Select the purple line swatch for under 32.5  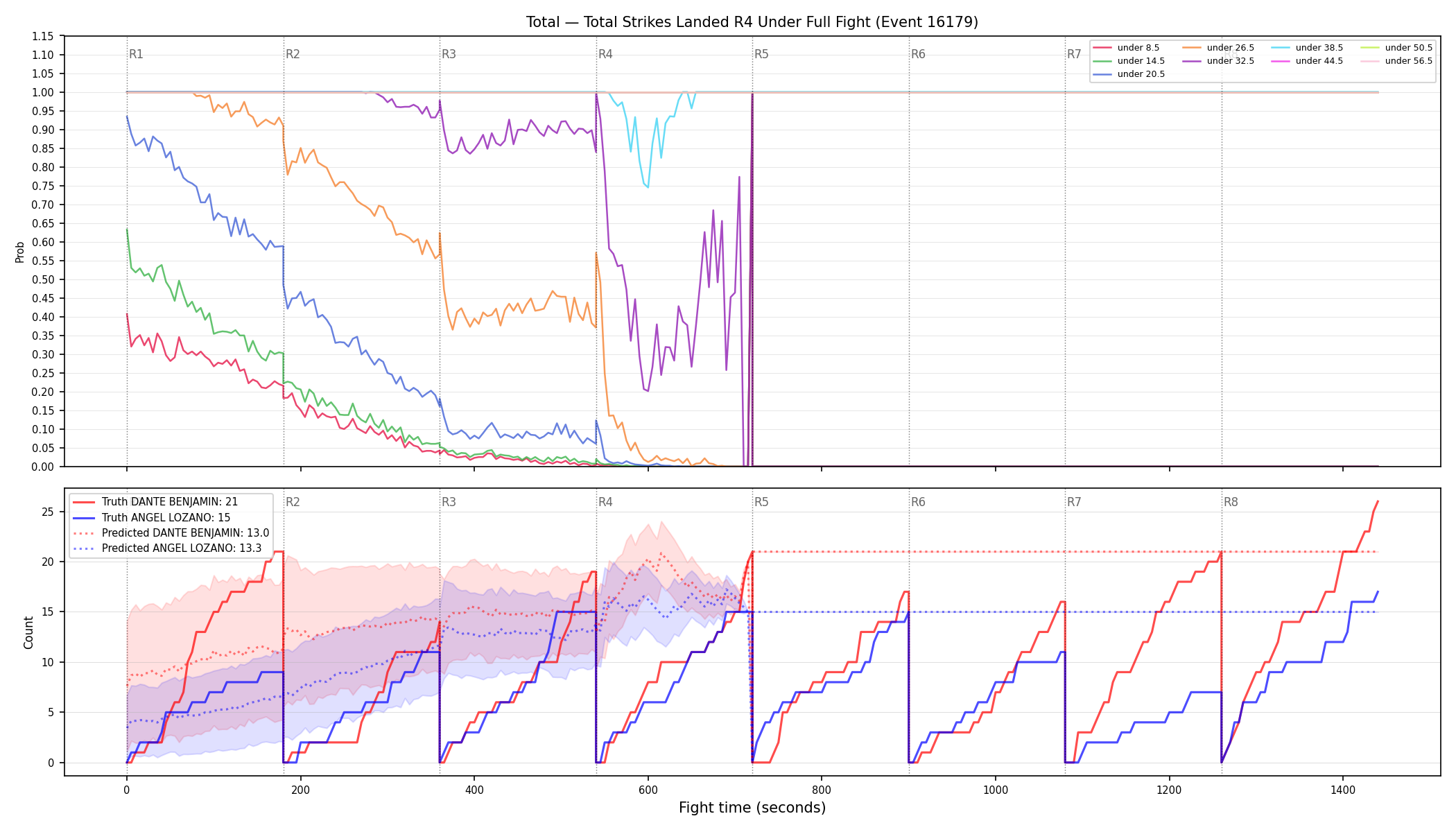[1192, 61]
